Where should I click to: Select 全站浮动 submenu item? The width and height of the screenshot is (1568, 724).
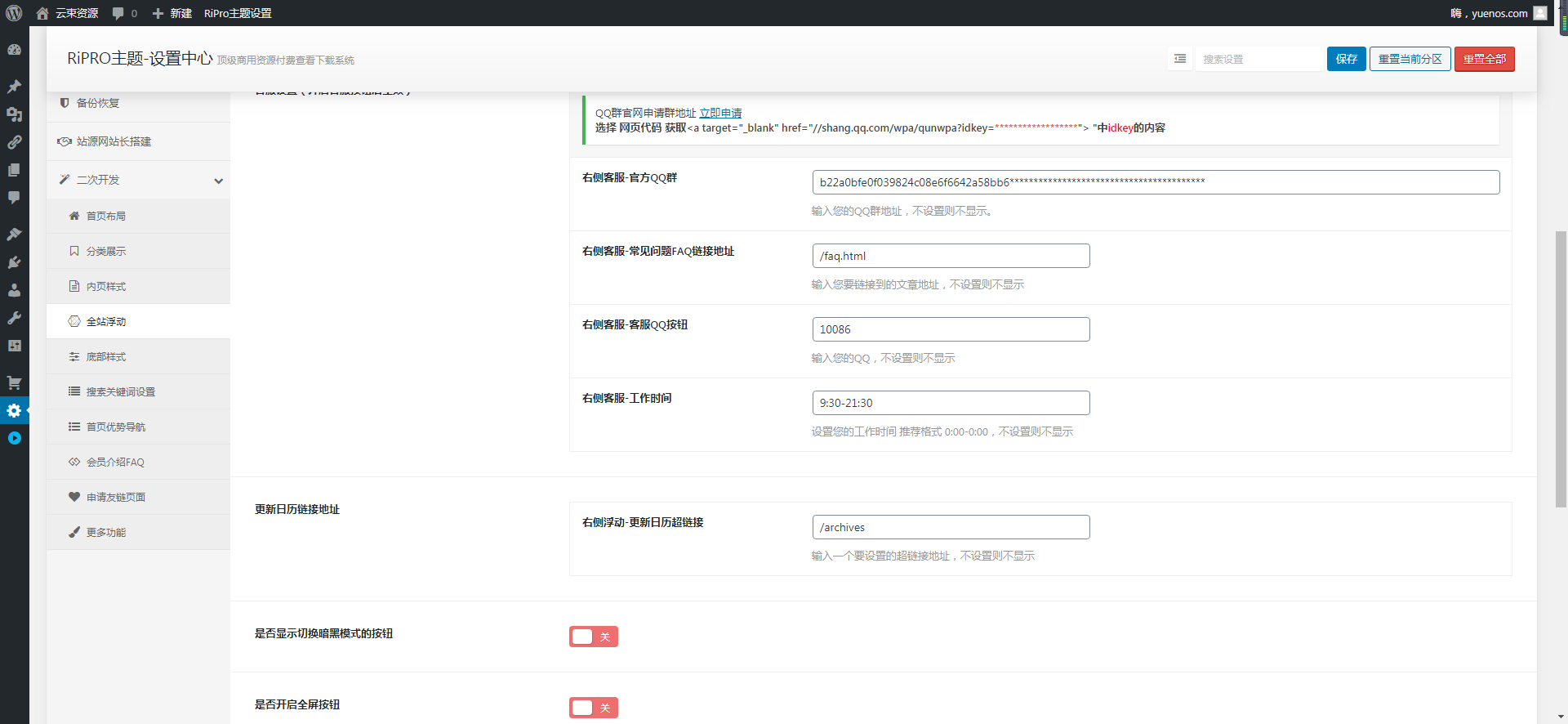138,321
